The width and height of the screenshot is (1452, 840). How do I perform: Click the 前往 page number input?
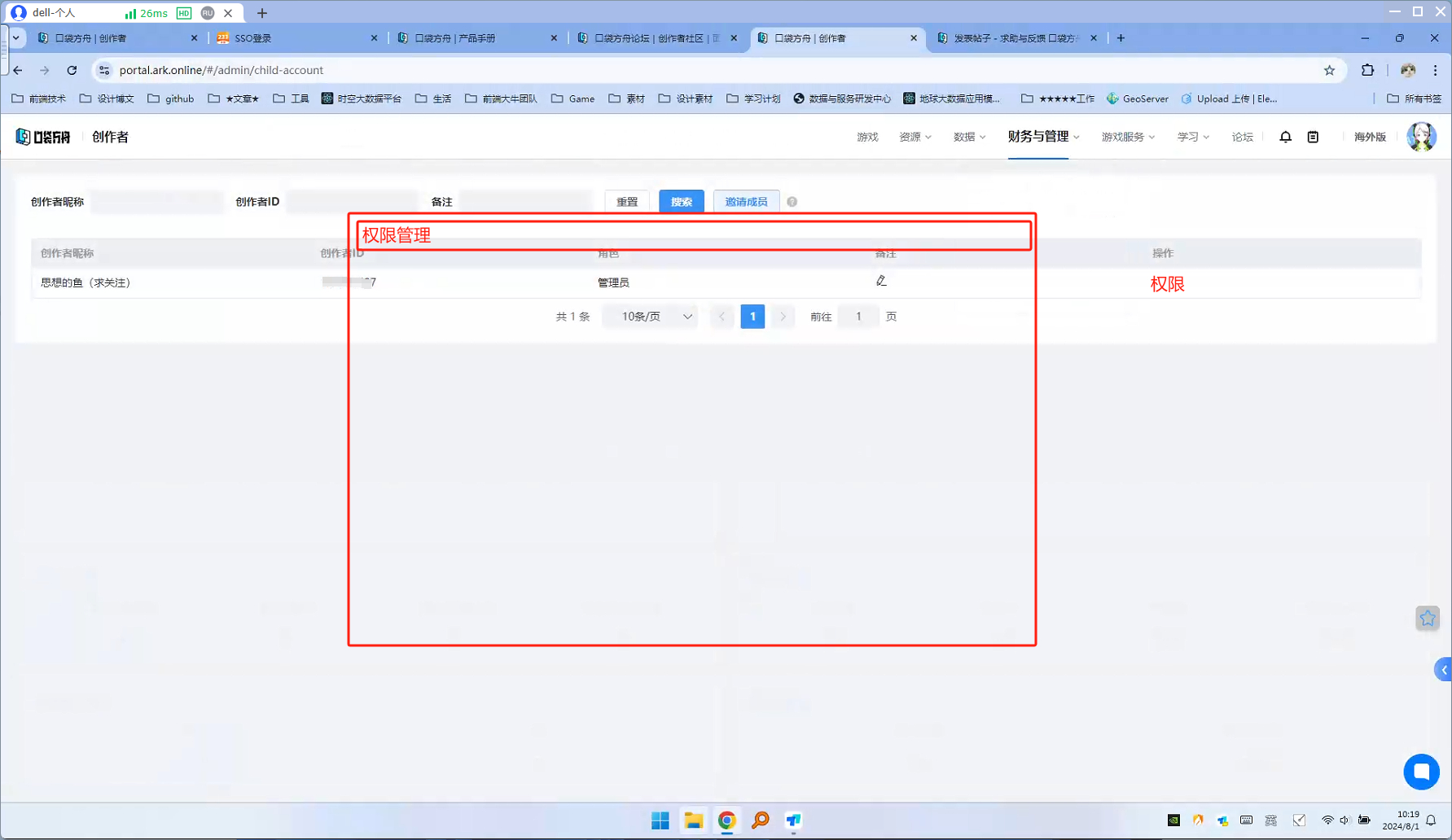pyautogui.click(x=858, y=317)
